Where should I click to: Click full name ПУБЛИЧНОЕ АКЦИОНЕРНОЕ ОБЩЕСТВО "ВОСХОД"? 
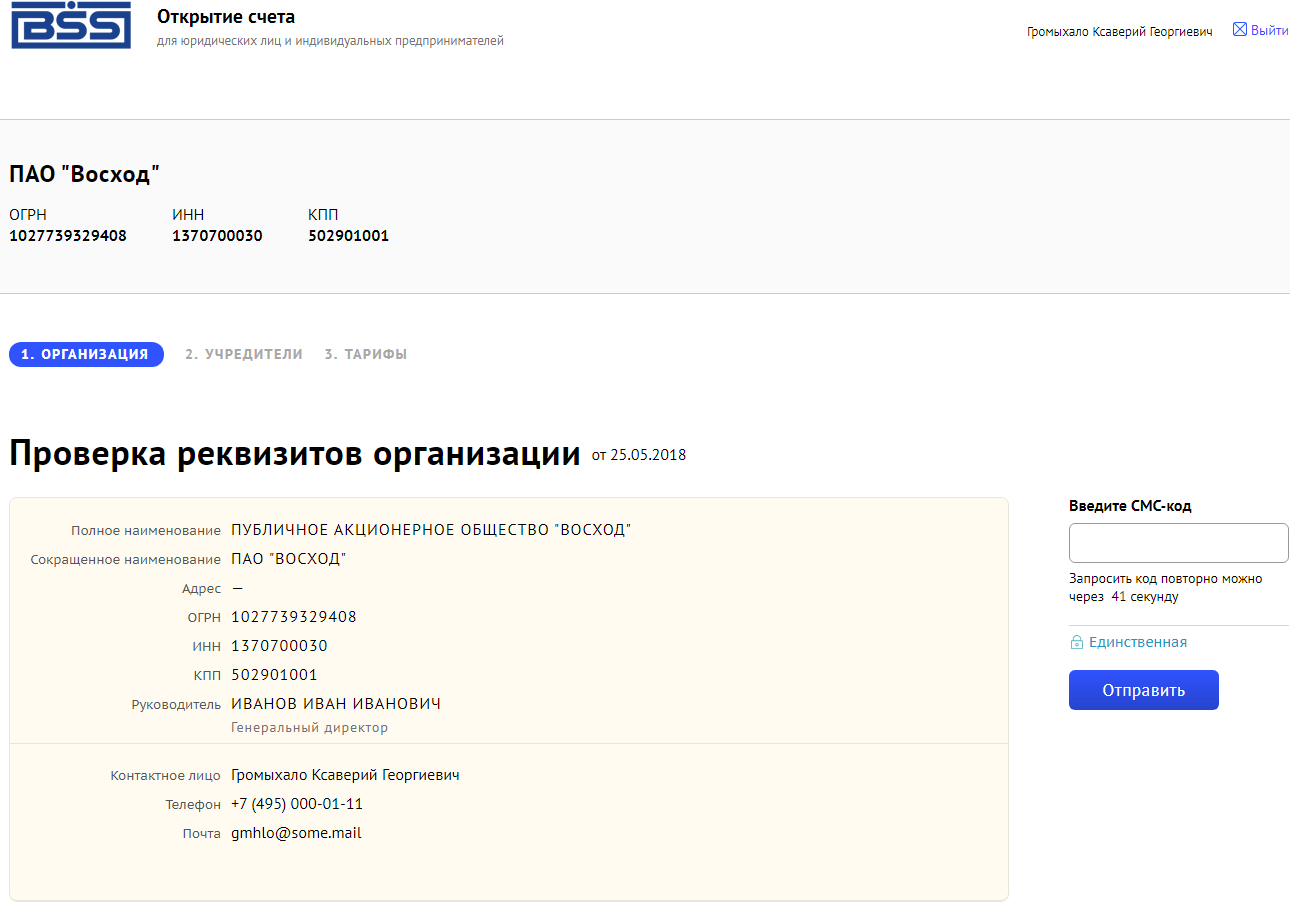pos(431,530)
